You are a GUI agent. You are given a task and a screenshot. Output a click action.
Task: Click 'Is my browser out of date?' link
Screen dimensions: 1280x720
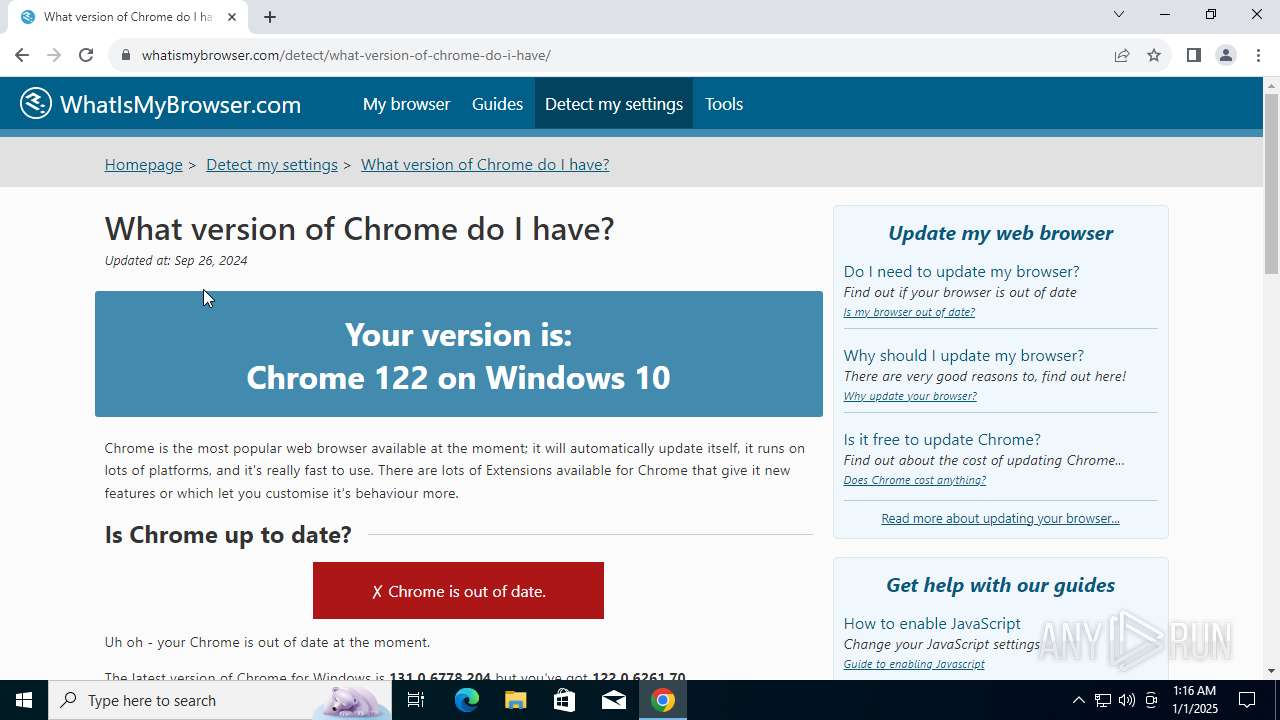pos(909,312)
